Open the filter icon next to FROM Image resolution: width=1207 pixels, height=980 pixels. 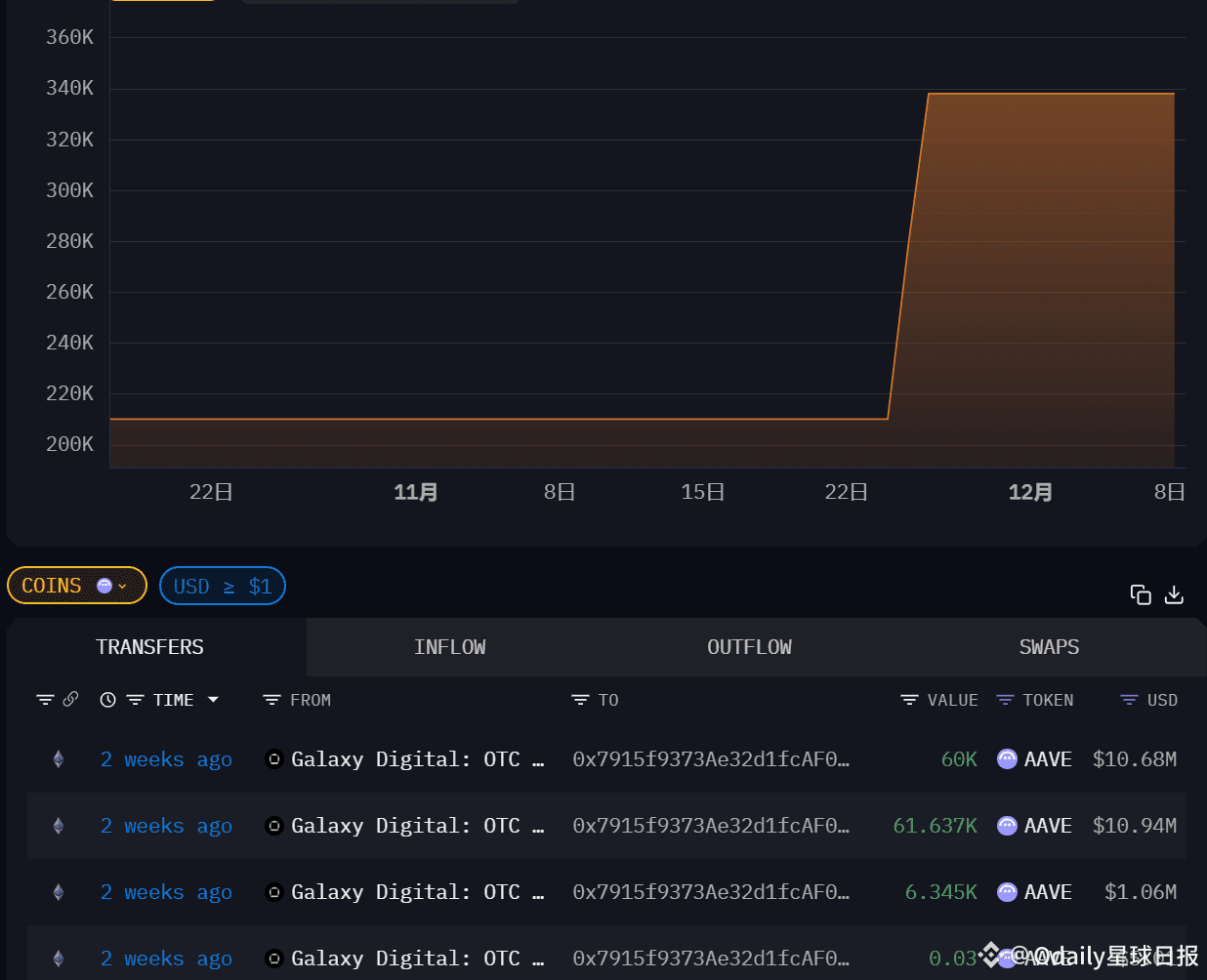pos(271,700)
